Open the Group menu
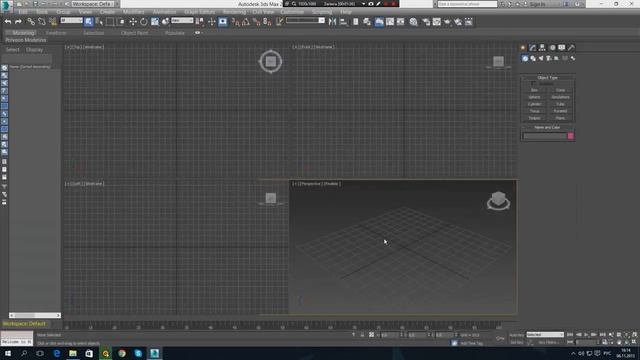 coord(63,12)
